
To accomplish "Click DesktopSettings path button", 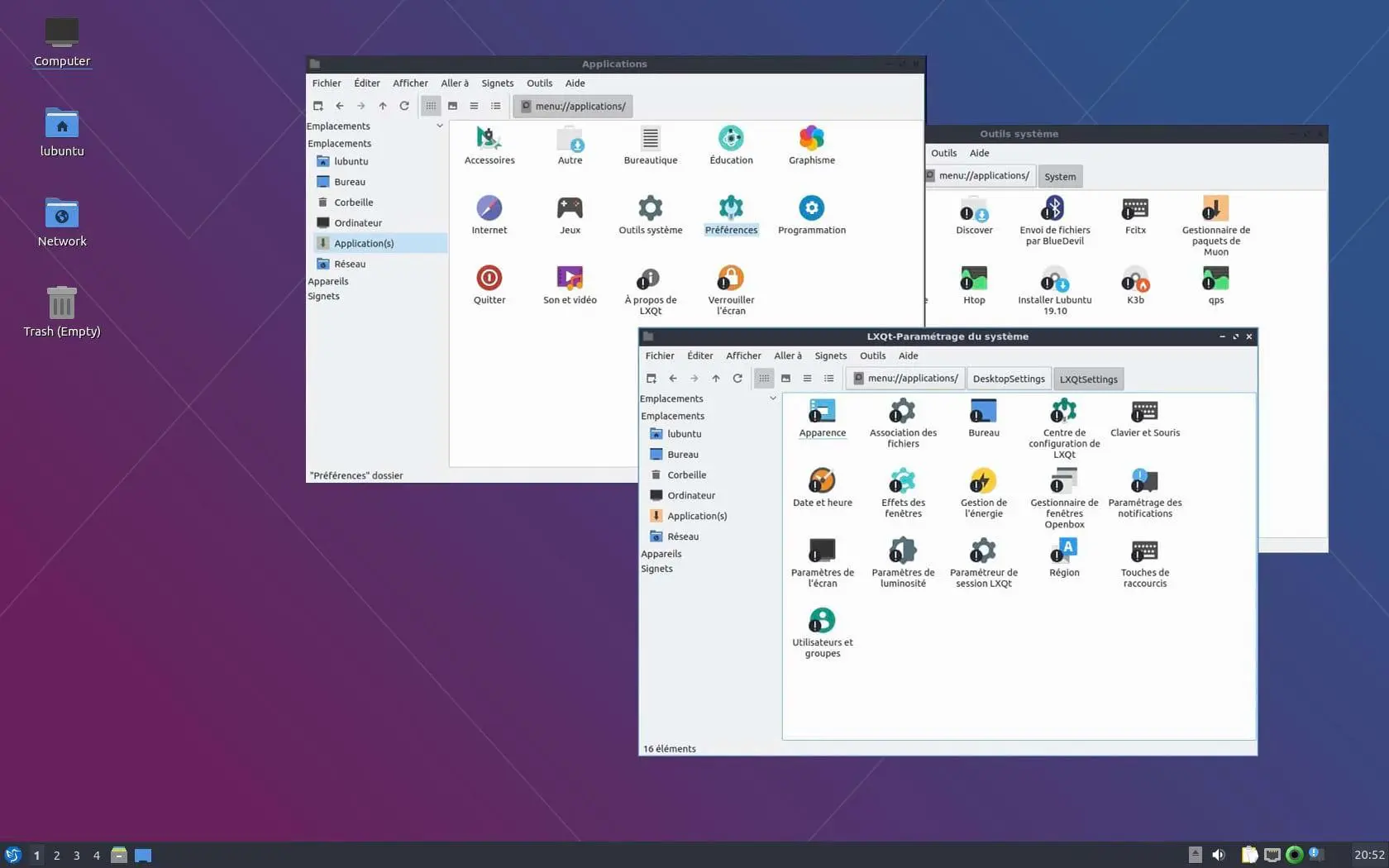I will pyautogui.click(x=1009, y=379).
